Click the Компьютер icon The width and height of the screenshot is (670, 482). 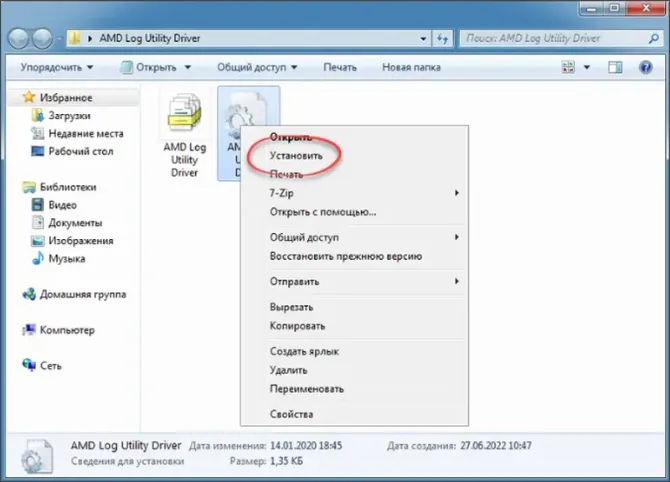point(29,330)
